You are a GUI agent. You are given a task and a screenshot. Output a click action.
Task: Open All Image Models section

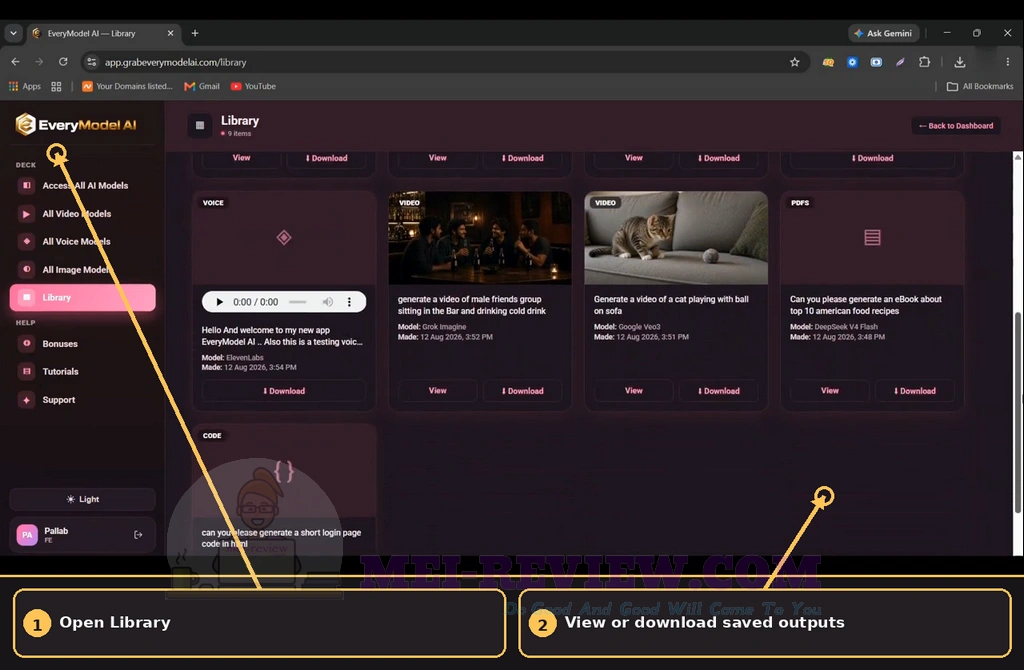click(x=82, y=270)
